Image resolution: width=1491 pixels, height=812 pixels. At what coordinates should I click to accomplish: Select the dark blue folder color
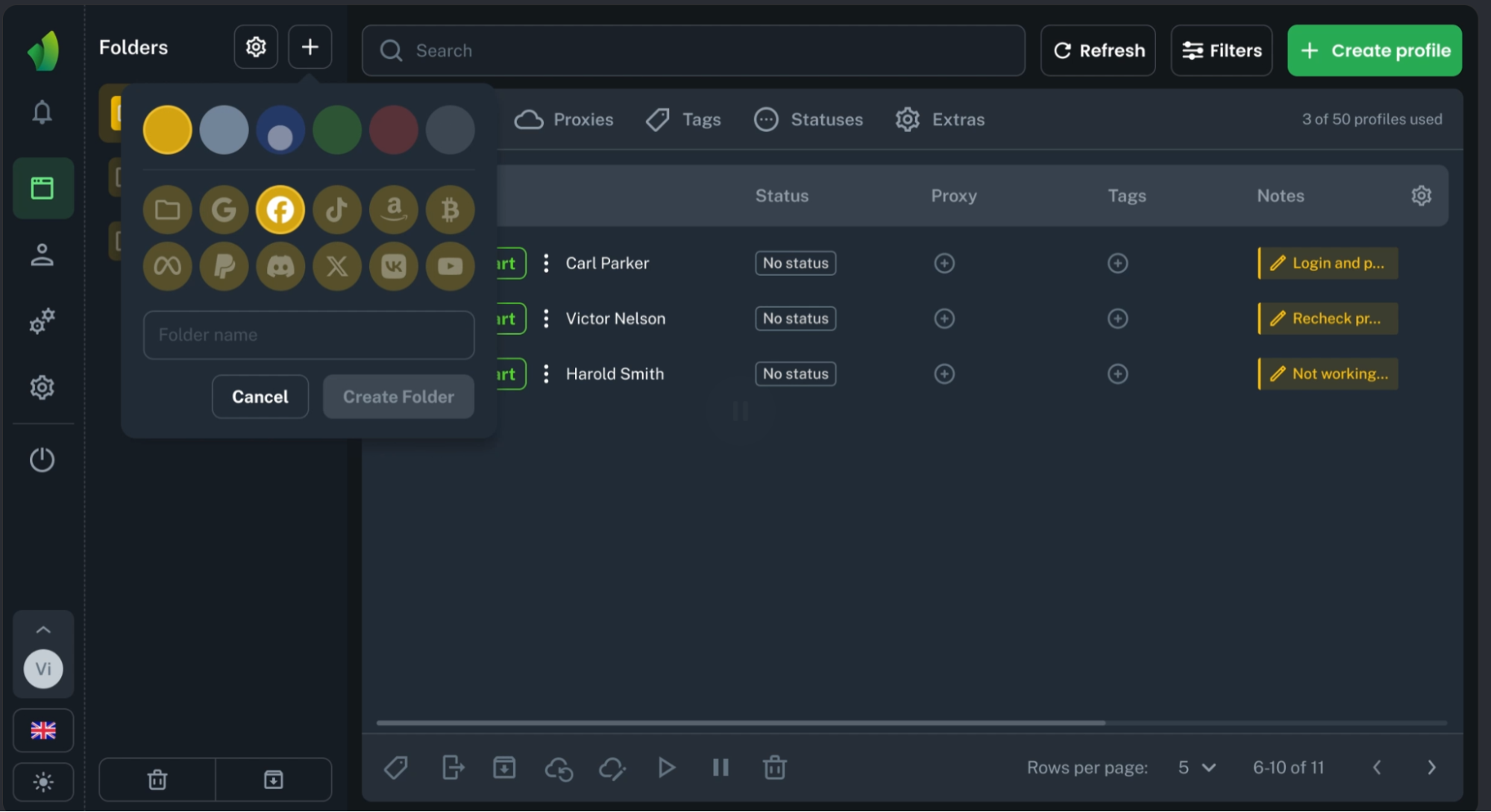tap(280, 130)
